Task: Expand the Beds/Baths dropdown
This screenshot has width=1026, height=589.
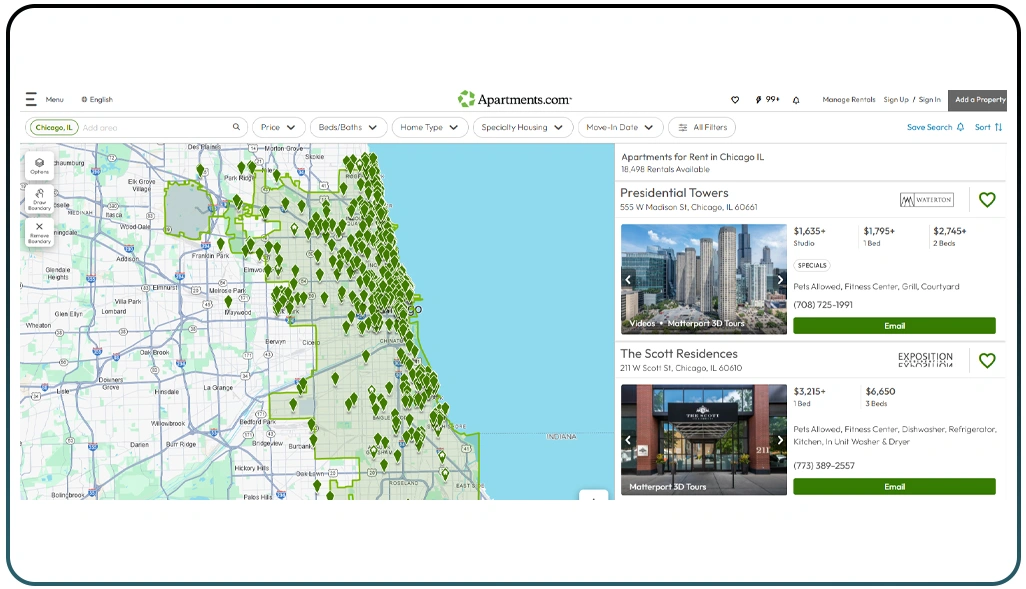Action: (x=348, y=127)
